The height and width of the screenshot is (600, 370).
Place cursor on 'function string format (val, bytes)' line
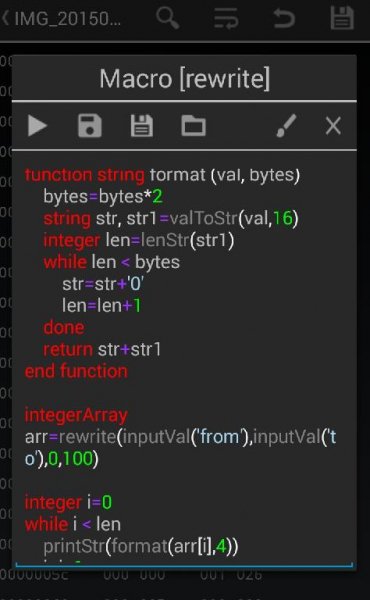[162, 175]
